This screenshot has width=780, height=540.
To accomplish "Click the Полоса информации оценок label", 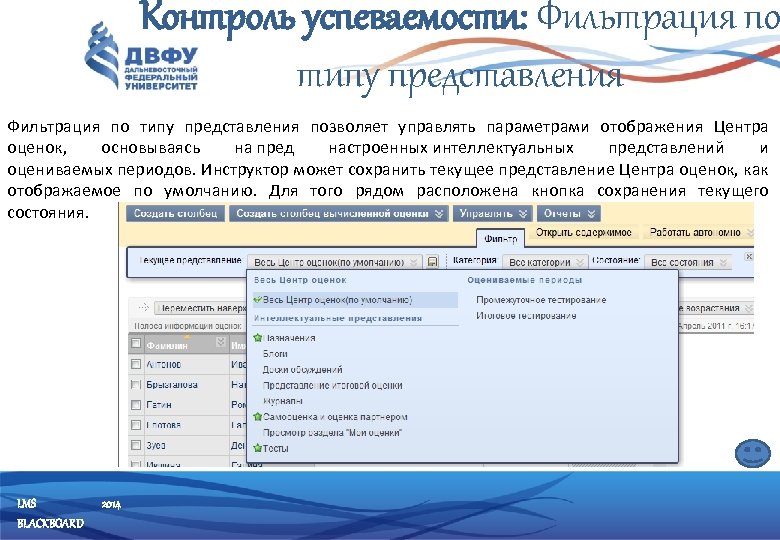I will [188, 326].
